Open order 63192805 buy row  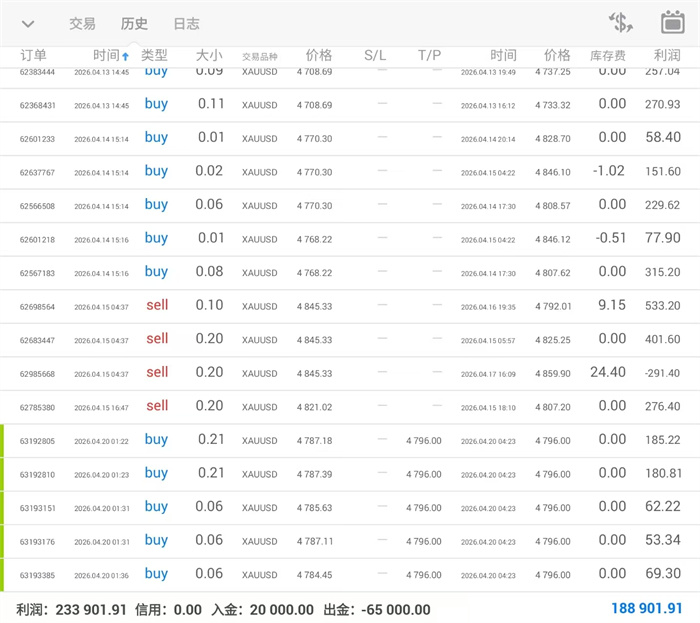(x=350, y=440)
